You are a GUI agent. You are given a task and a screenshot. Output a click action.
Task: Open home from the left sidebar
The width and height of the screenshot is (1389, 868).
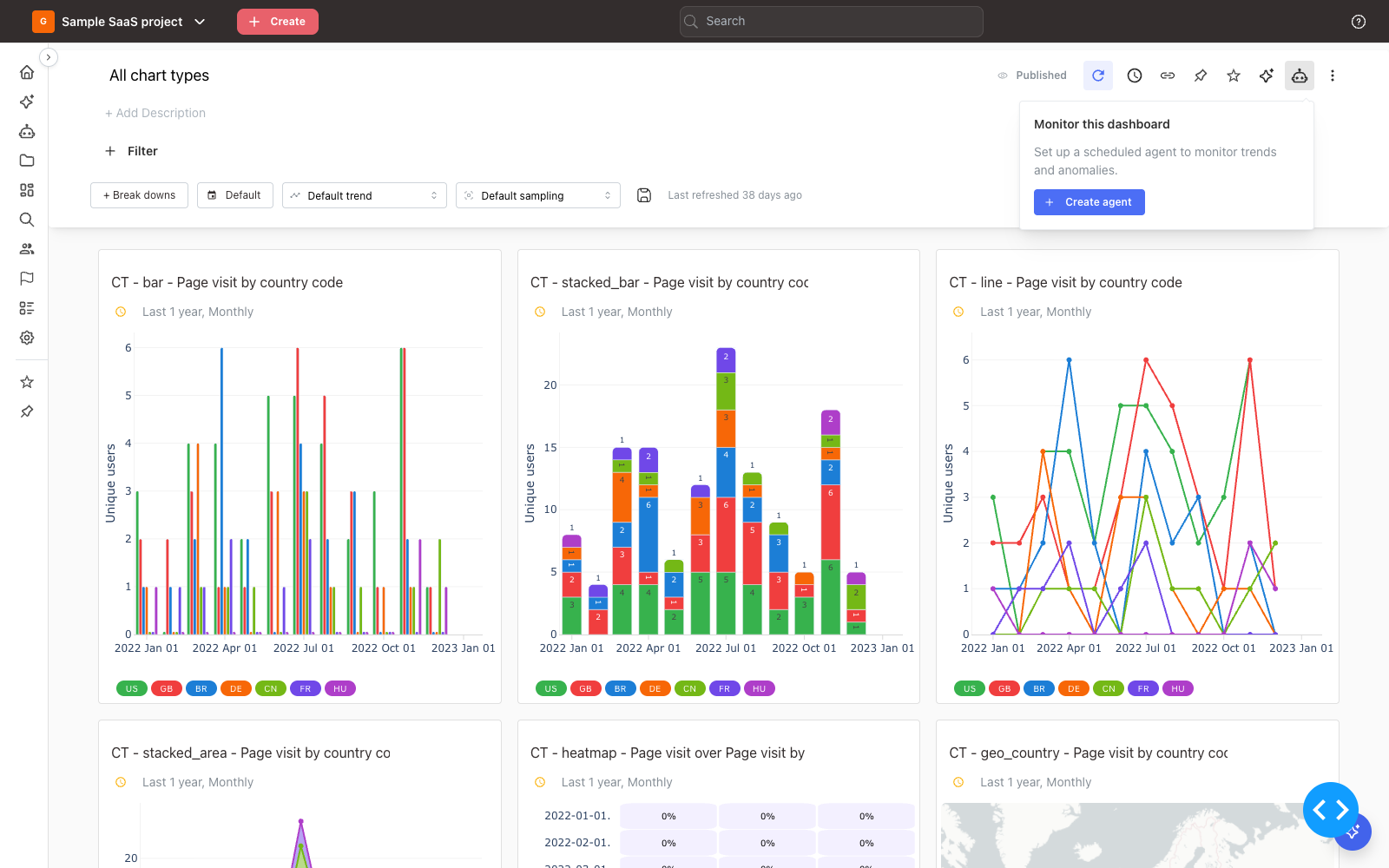[x=27, y=72]
